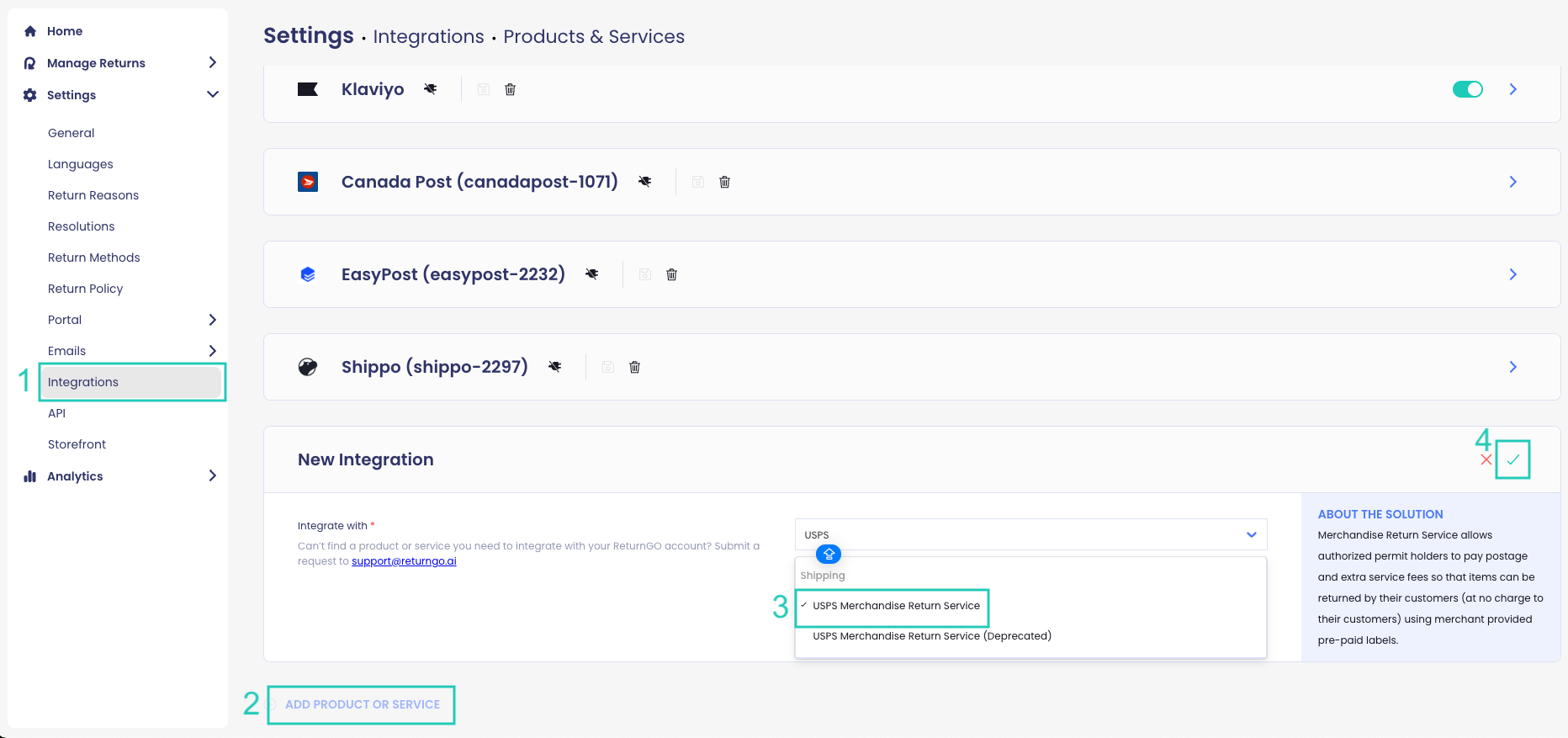The height and width of the screenshot is (738, 1568).
Task: Delete the Canada Post integration via its trash icon
Action: pyautogui.click(x=724, y=182)
